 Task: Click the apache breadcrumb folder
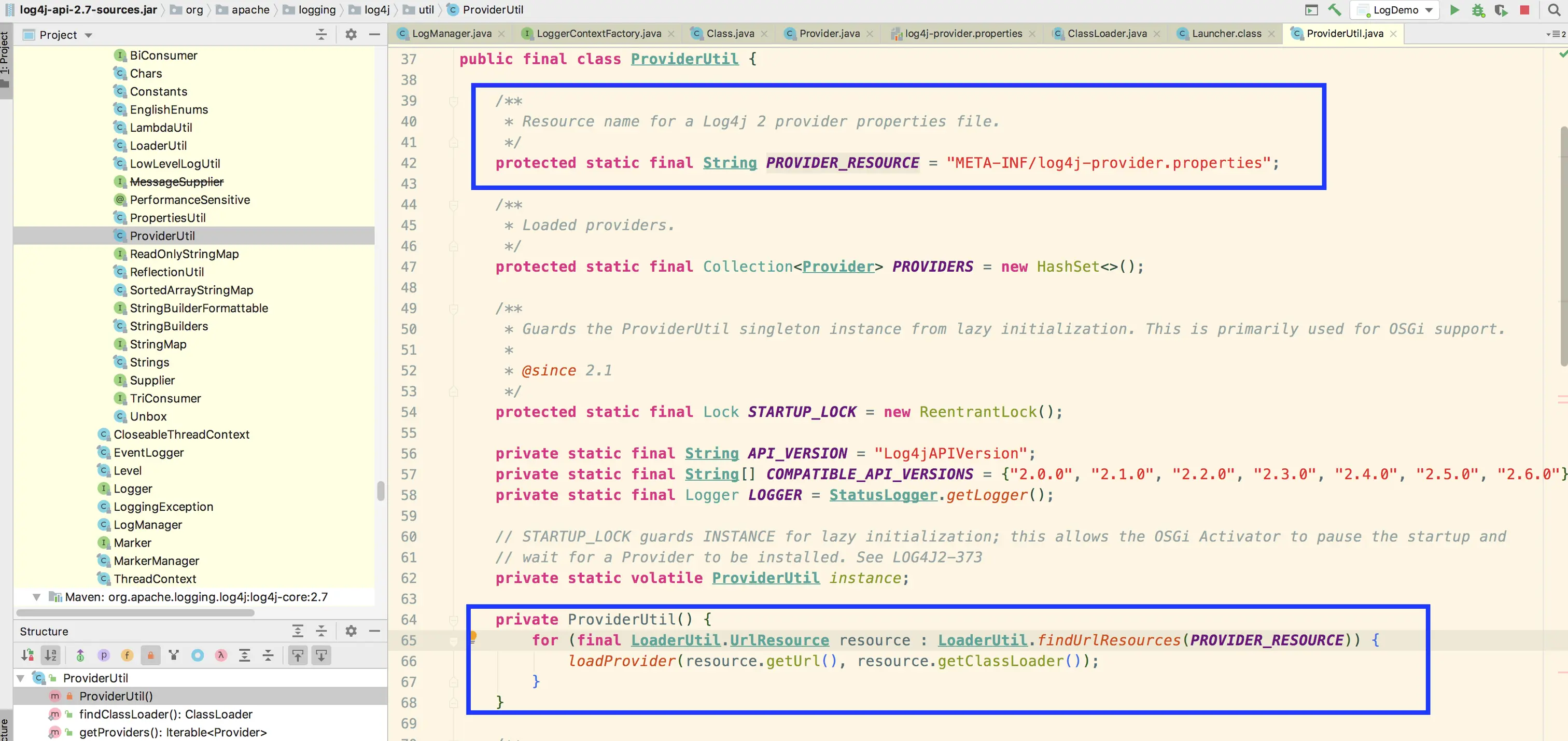tap(243, 10)
